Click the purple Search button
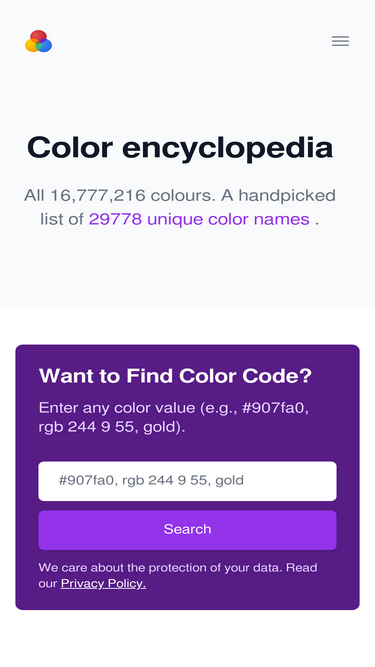The height and width of the screenshot is (667, 375). pos(188,530)
